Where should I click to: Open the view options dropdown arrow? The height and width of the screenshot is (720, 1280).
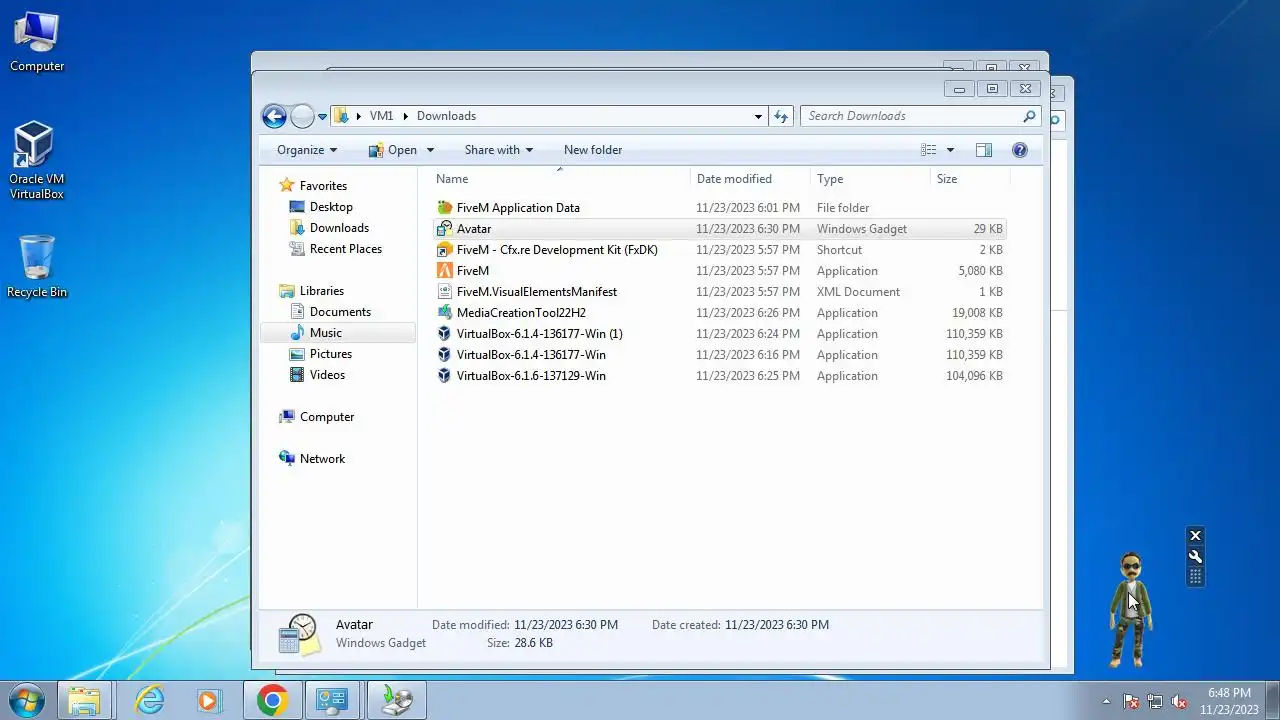click(x=950, y=150)
